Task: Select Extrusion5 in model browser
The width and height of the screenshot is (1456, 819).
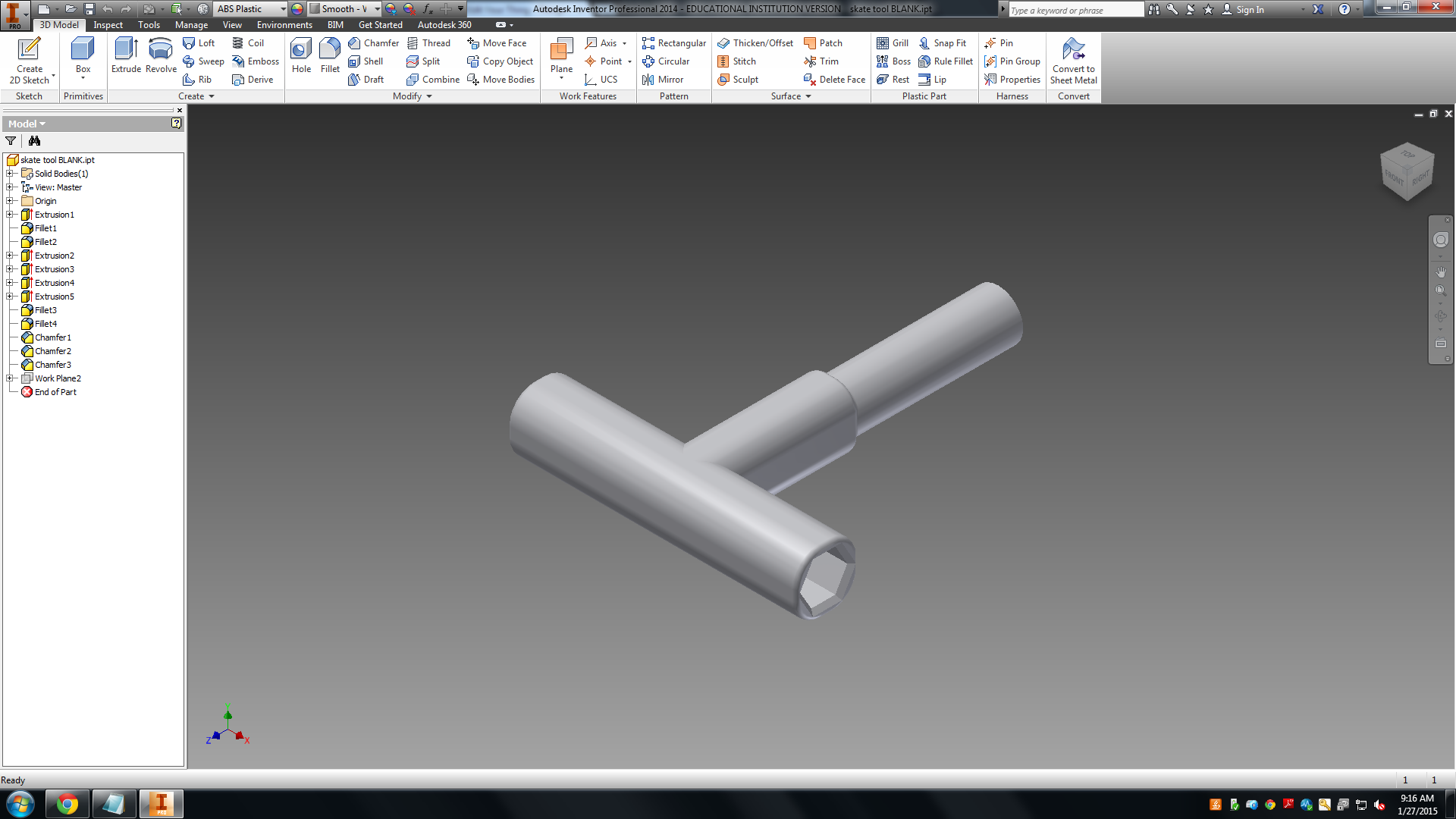Action: [x=54, y=297]
